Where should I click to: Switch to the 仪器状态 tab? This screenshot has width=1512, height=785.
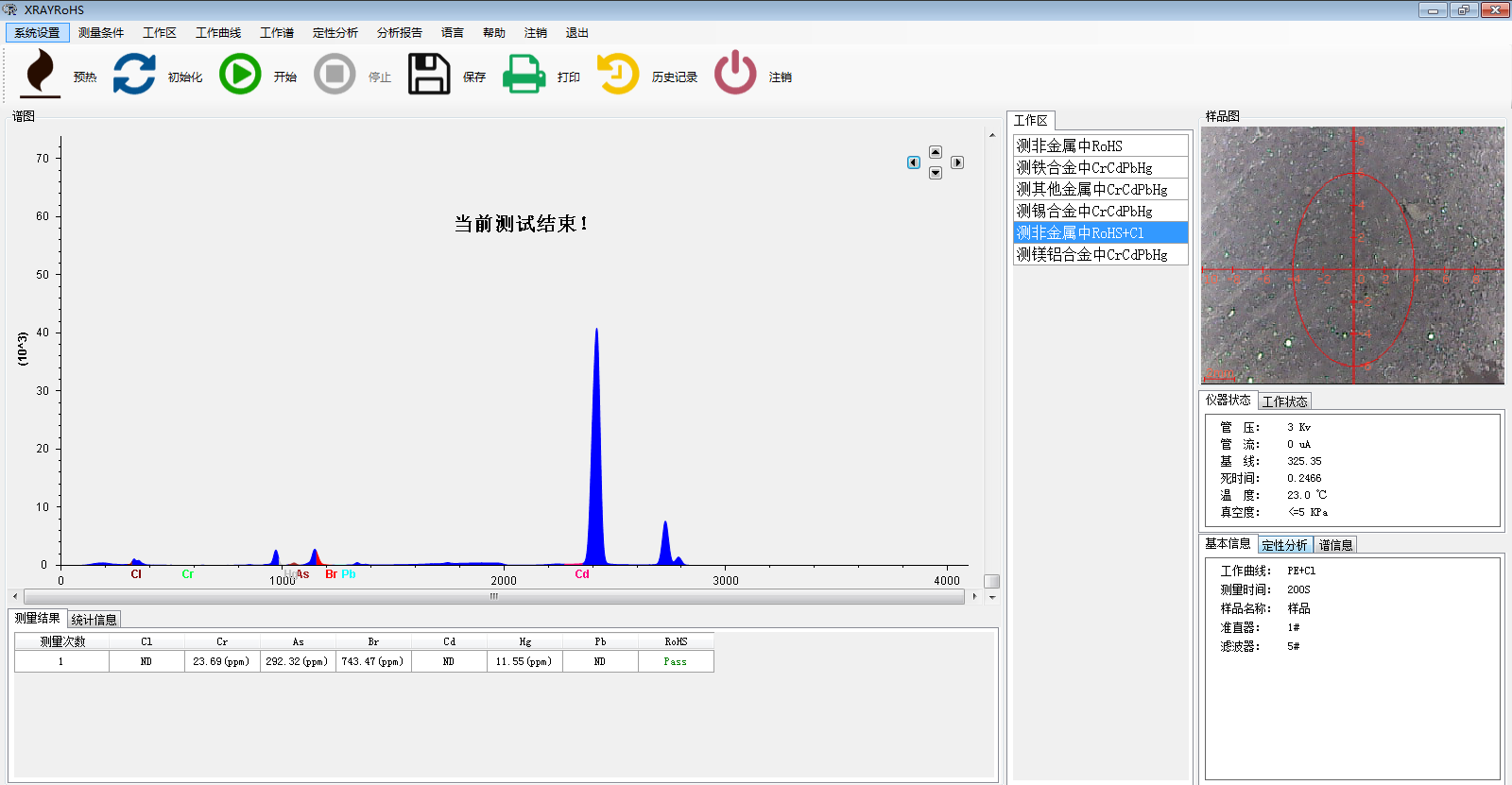coord(1228,400)
